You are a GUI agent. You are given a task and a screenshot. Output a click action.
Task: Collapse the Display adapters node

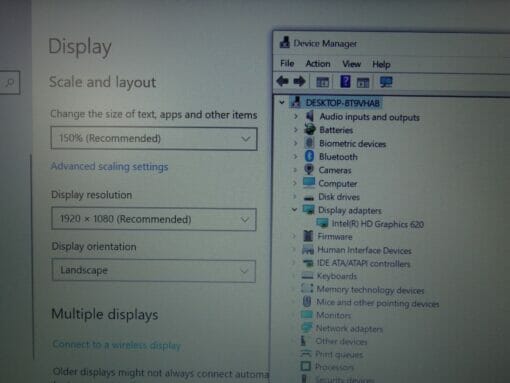tap(294, 210)
